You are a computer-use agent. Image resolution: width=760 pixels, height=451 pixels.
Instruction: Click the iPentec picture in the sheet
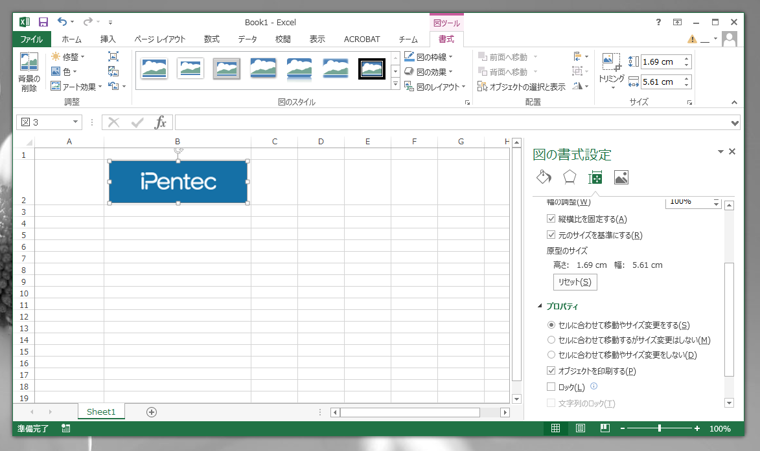coord(178,182)
